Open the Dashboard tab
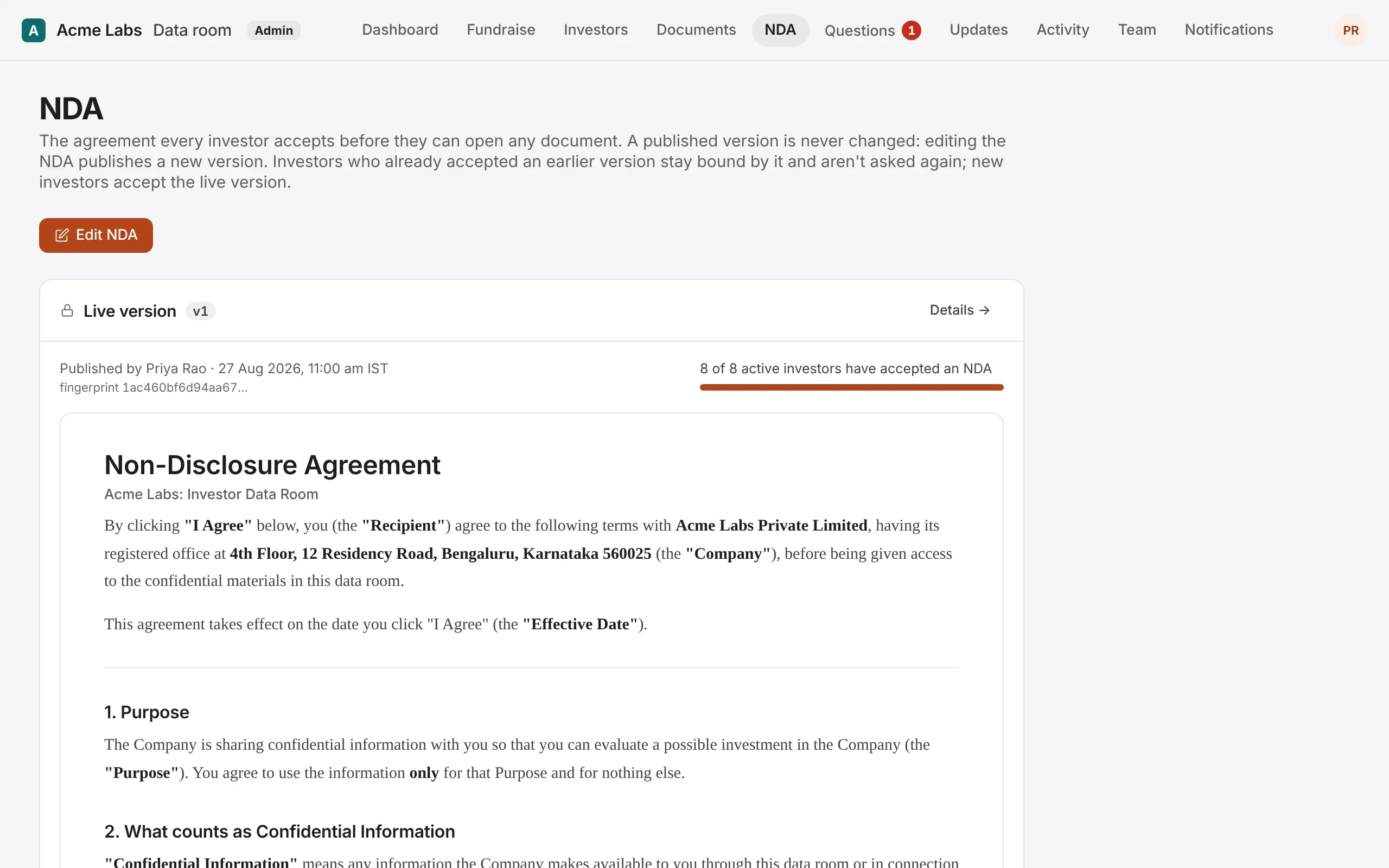 [399, 30]
